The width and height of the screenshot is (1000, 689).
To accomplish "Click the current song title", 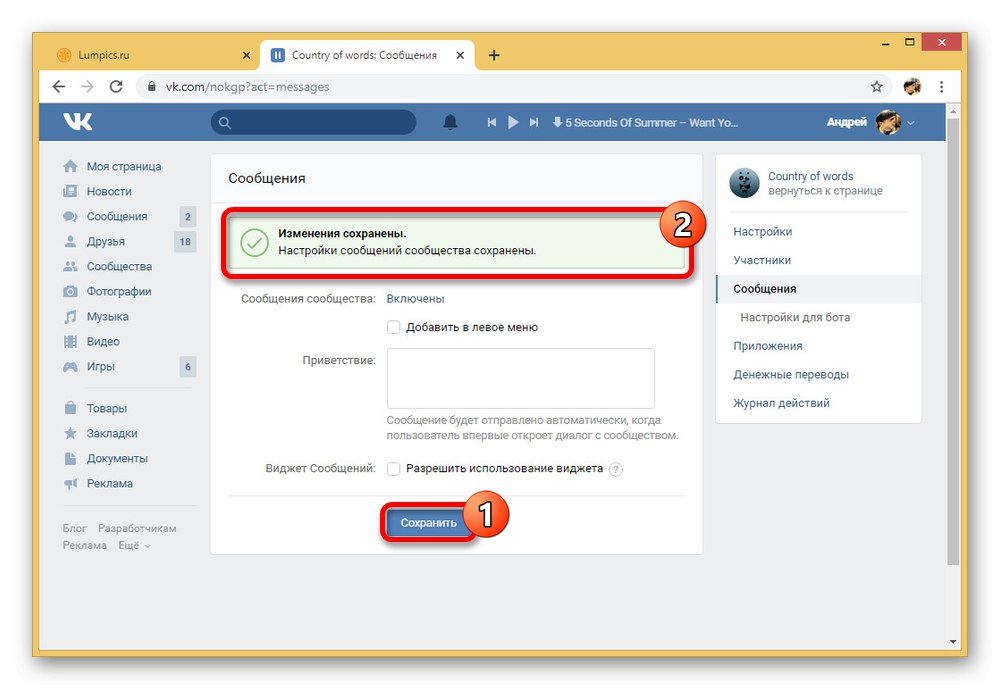I will (651, 122).
